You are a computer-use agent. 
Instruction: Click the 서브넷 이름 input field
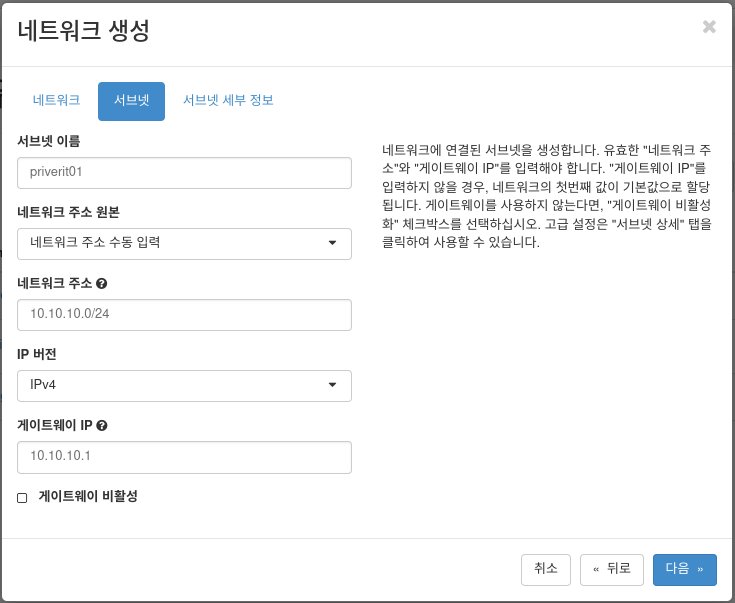click(x=184, y=173)
